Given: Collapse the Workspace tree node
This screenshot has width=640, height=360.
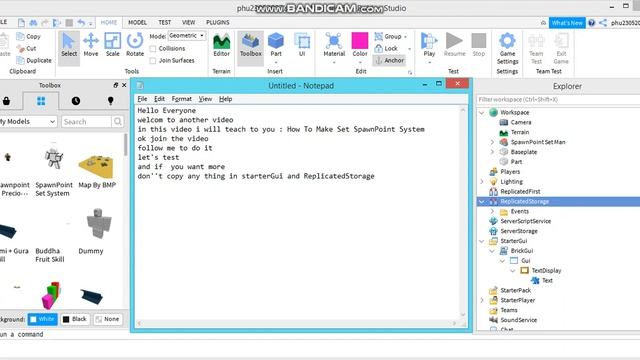Looking at the screenshot, I should [482, 112].
